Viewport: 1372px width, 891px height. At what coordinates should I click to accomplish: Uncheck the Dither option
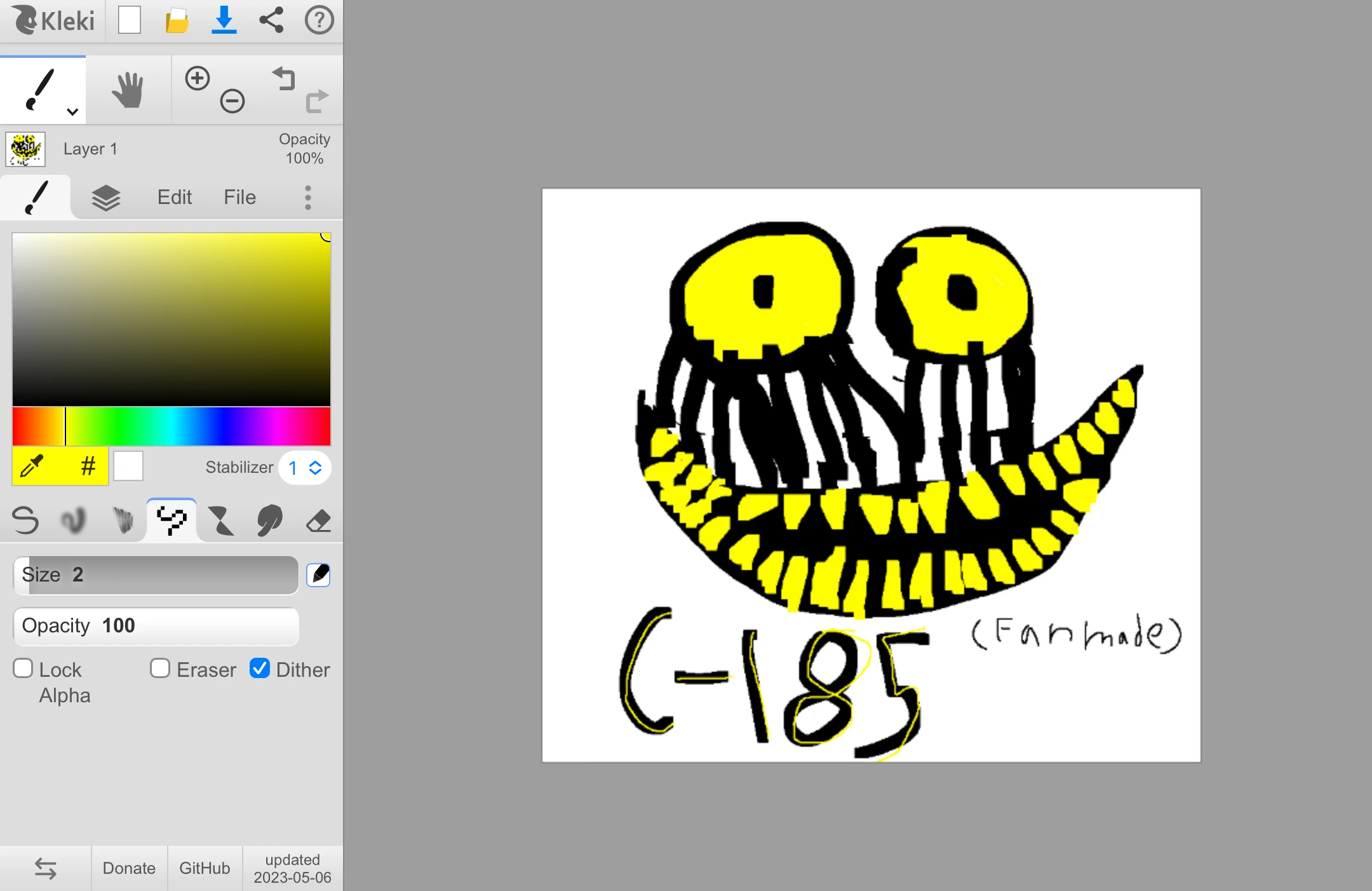pos(260,669)
